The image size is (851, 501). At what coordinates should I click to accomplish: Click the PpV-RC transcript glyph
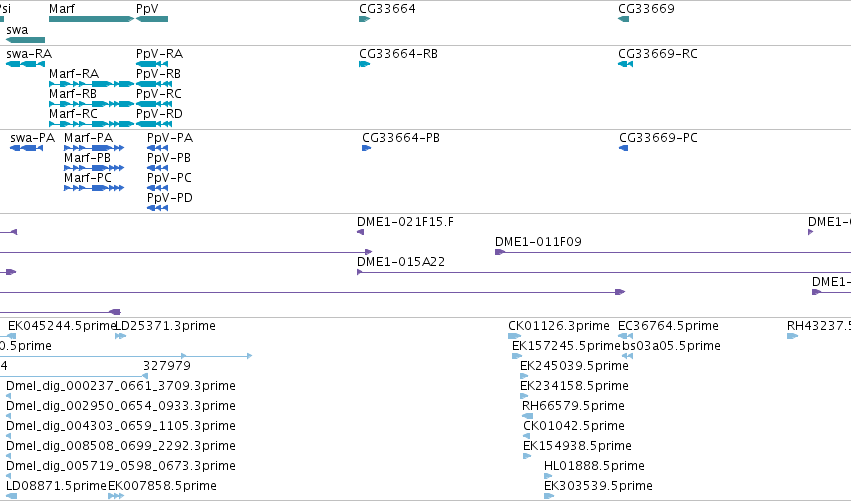click(x=154, y=104)
